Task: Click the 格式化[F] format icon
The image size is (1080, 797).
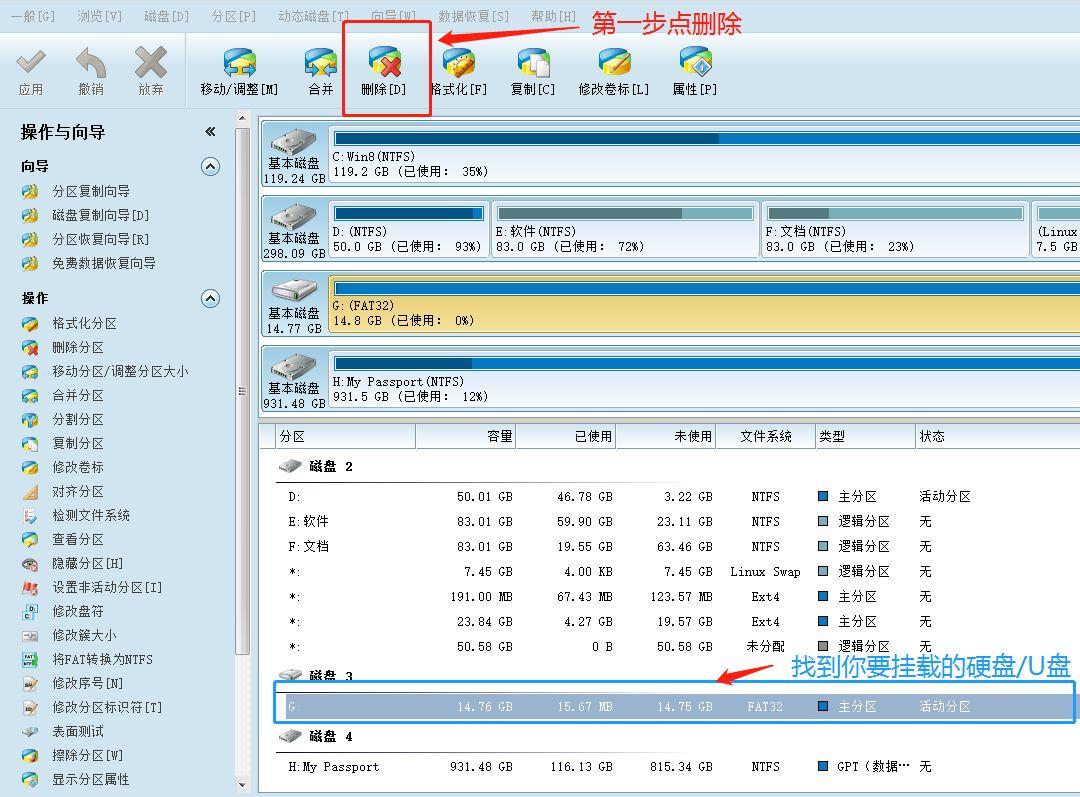Action: coord(459,63)
